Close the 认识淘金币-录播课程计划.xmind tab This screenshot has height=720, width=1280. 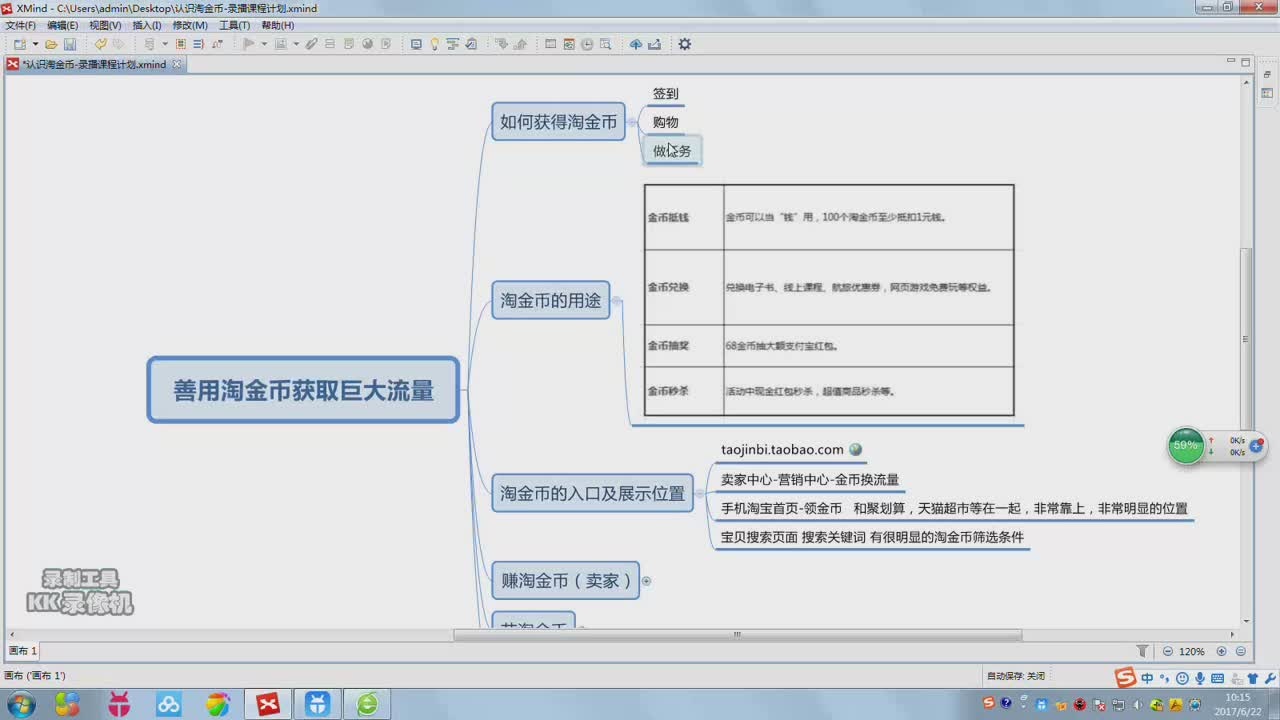tap(177, 64)
